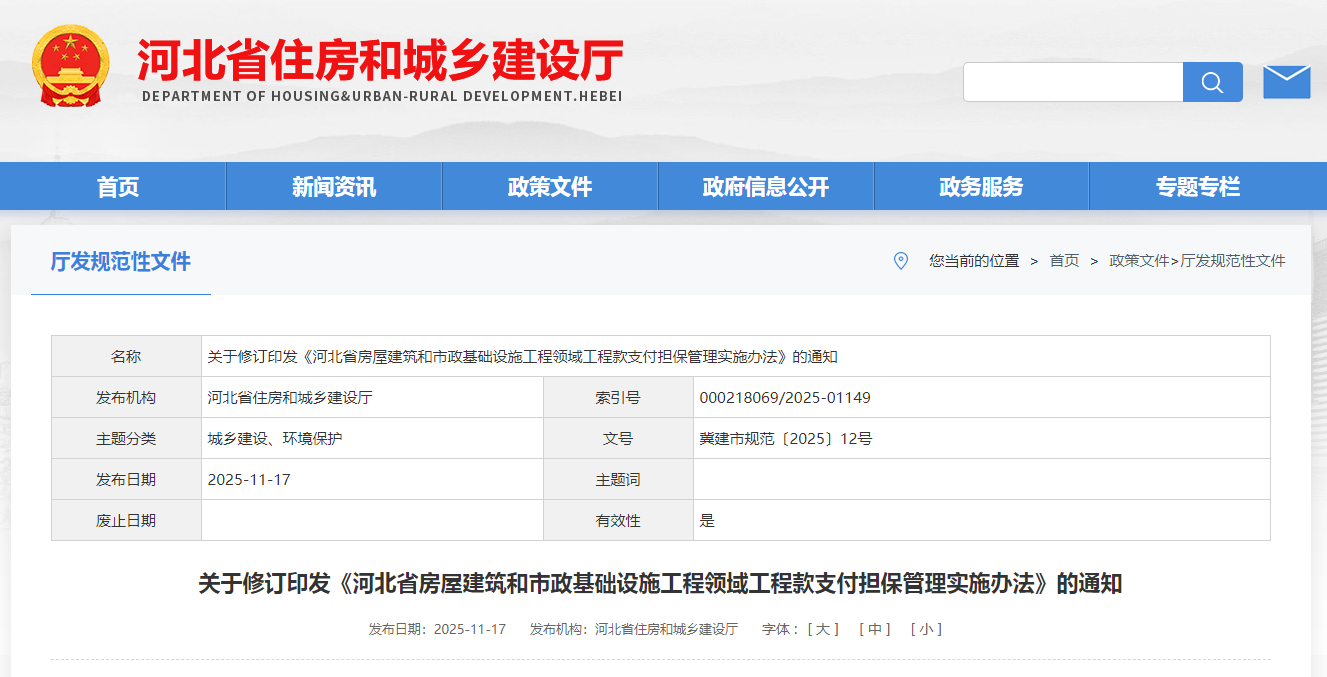Navigate to 政务服务 menu
The width and height of the screenshot is (1327, 677).
tap(981, 187)
